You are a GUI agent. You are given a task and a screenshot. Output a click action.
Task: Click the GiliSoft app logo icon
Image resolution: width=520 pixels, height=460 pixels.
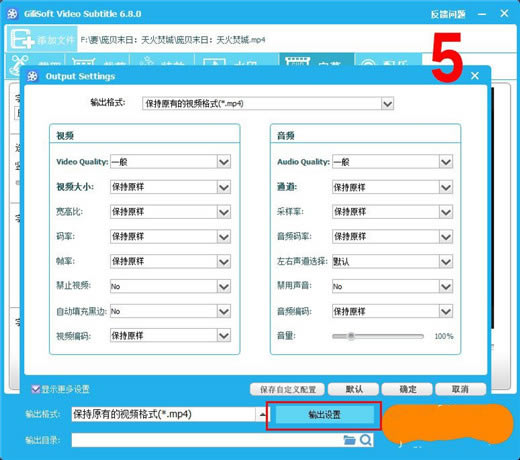(x=12, y=14)
